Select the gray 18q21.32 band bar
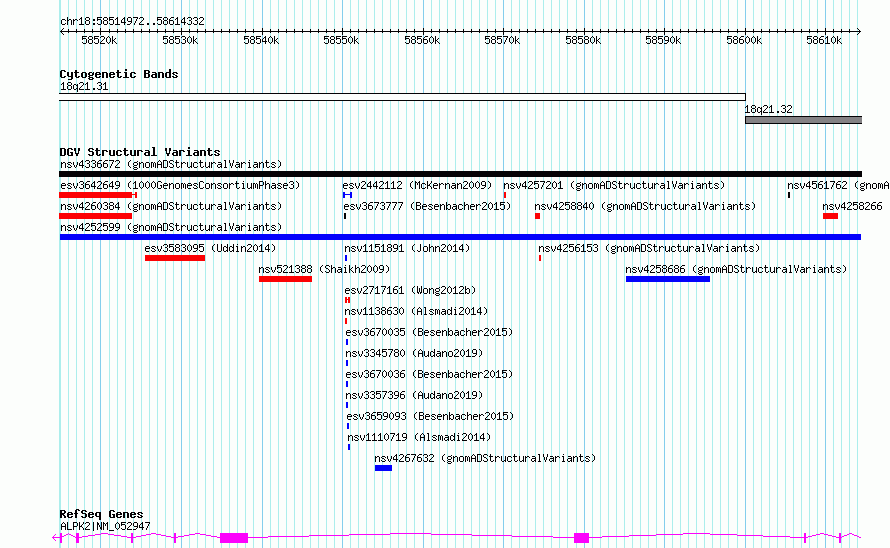This screenshot has width=890, height=548. click(804, 120)
